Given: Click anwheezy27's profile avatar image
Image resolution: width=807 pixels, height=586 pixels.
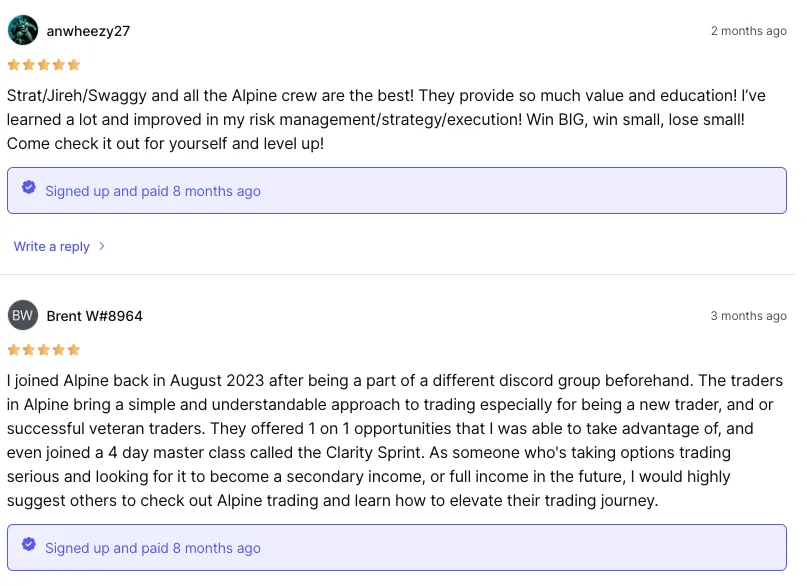Looking at the screenshot, I should (x=22, y=31).
